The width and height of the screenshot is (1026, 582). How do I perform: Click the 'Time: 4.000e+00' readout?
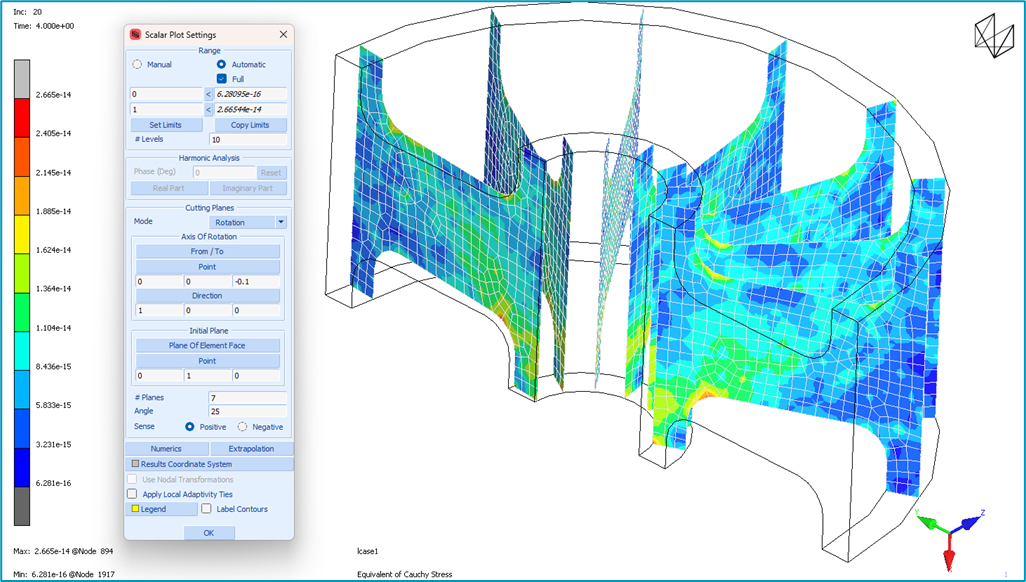pyautogui.click(x=44, y=26)
